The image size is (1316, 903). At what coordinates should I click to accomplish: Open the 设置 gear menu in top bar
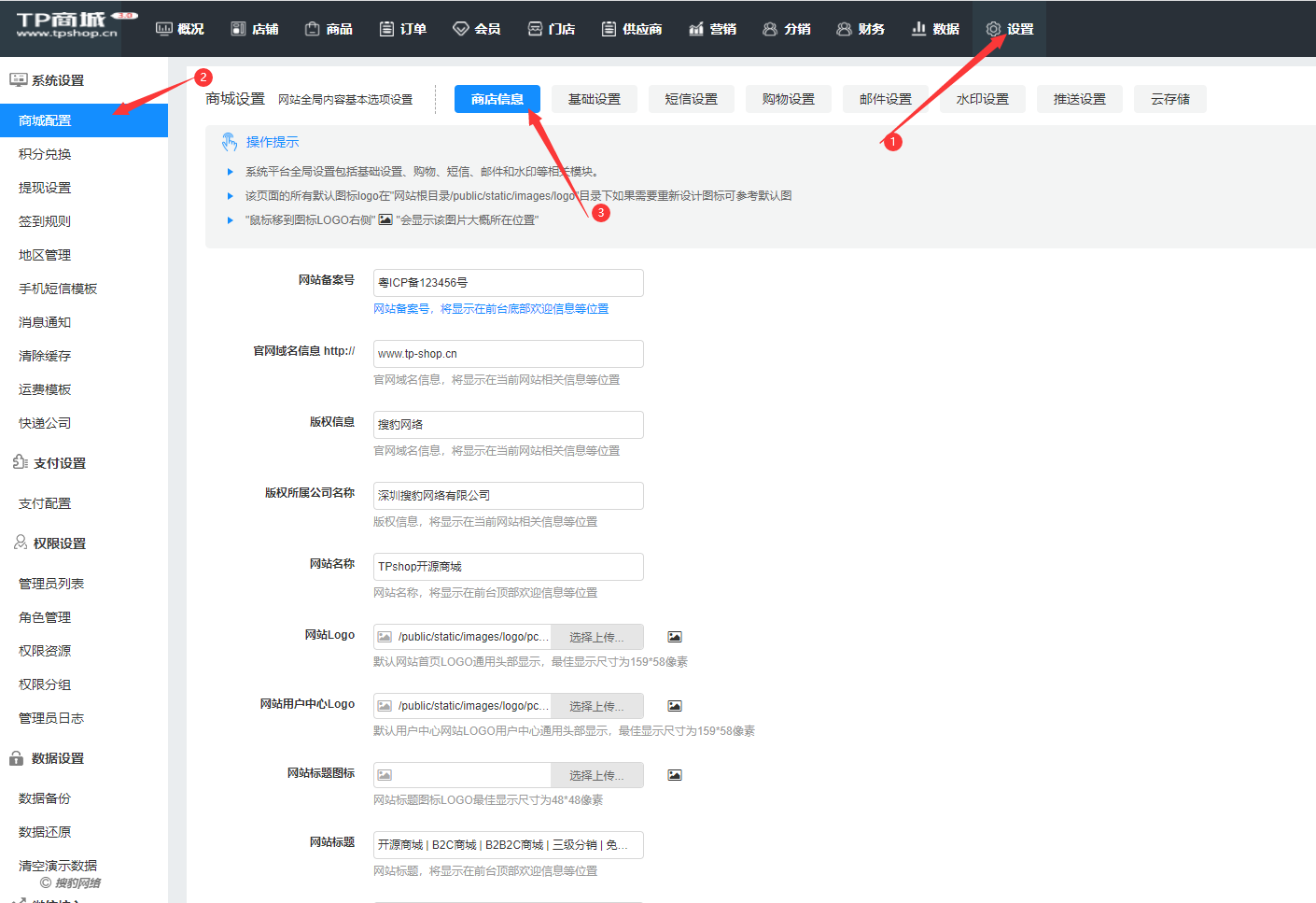1010,29
